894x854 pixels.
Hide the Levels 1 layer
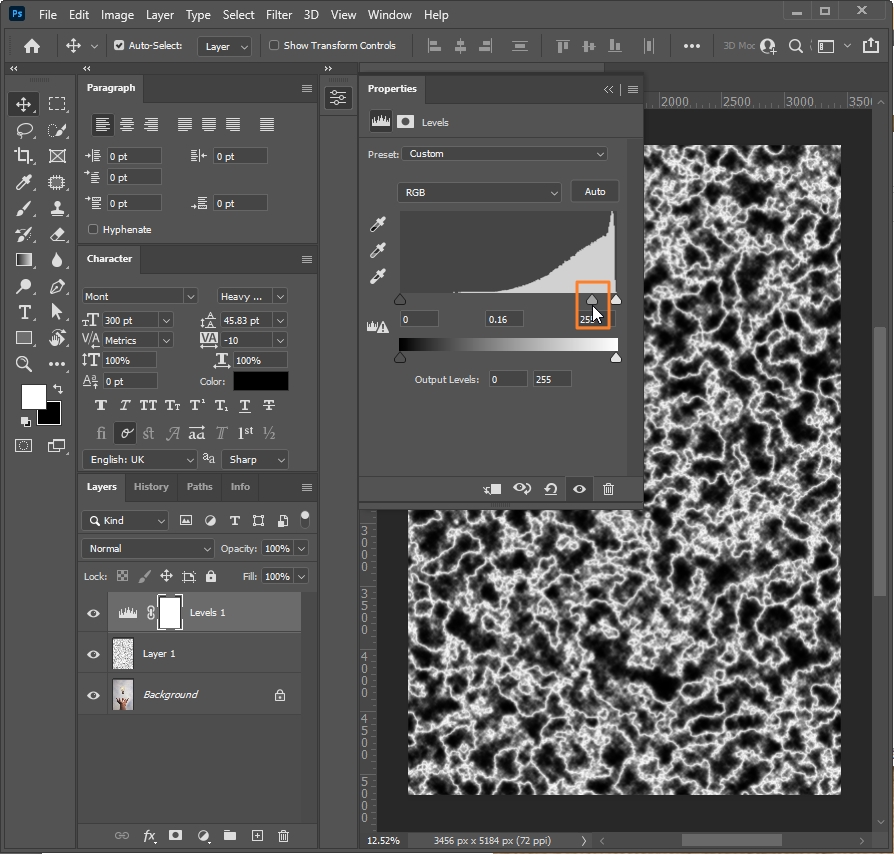pos(94,613)
